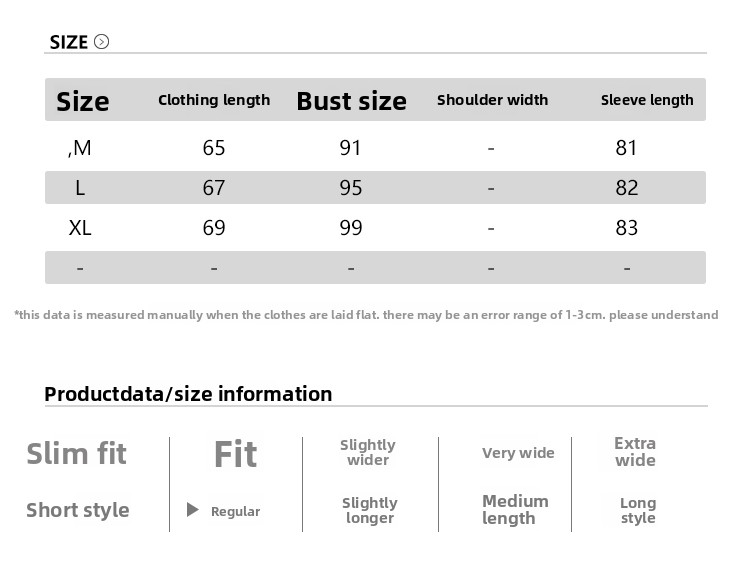Choose the Very wide fit
The image size is (750, 566).
pos(518,453)
